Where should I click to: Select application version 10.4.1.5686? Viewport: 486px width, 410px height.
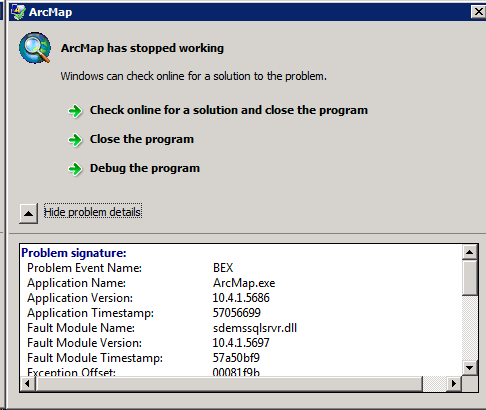[x=241, y=298]
